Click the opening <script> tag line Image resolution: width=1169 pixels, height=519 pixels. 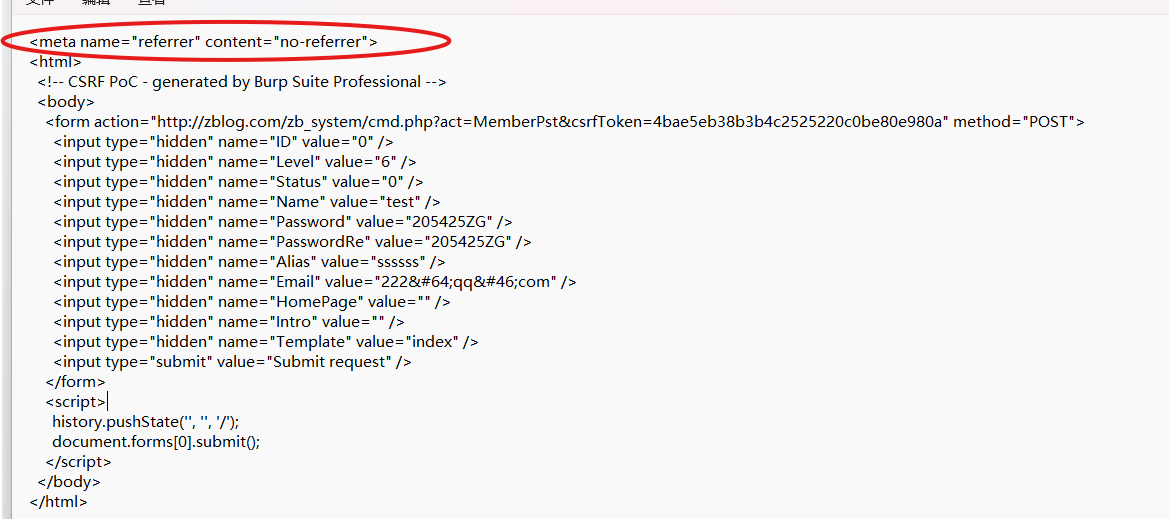tap(77, 402)
